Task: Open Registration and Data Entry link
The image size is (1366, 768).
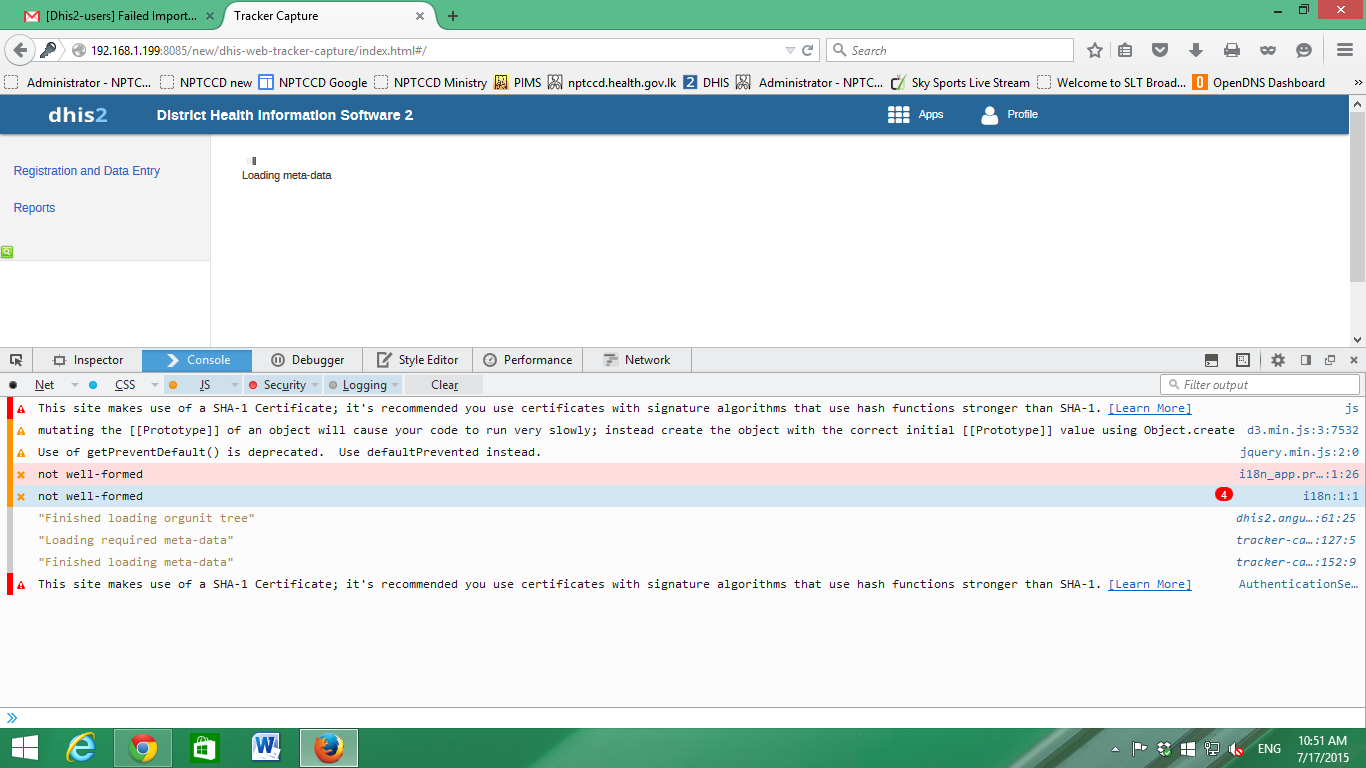Action: tap(87, 171)
